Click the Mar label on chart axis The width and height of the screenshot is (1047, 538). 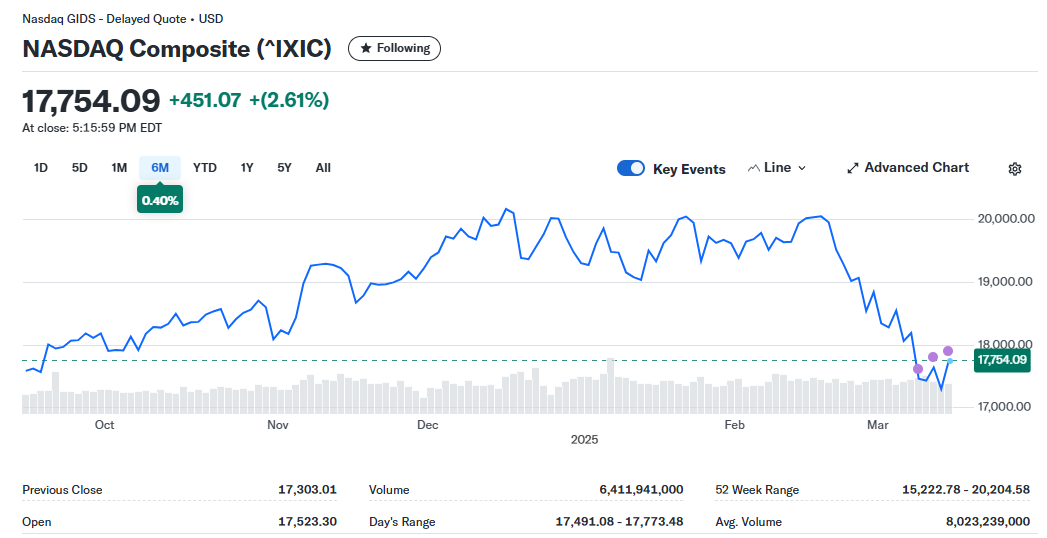pos(877,425)
